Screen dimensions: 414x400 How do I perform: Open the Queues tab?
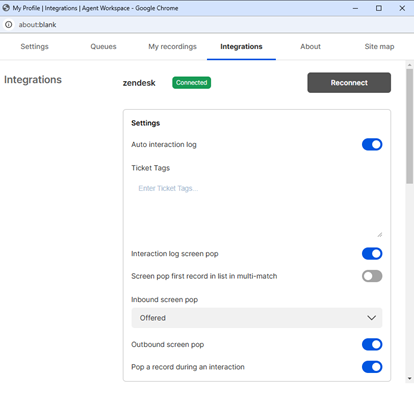[x=103, y=47]
